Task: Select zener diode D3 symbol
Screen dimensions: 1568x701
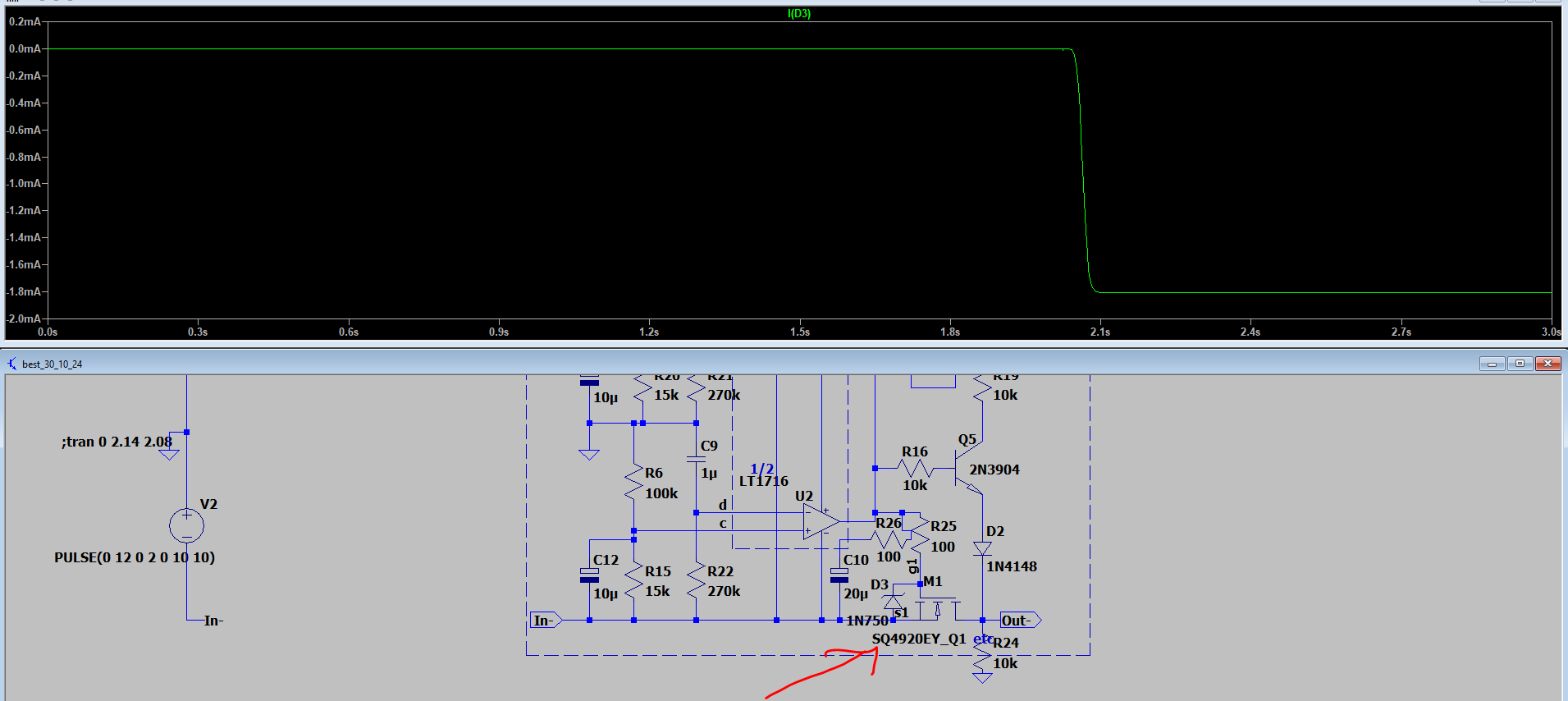Action: 894,600
